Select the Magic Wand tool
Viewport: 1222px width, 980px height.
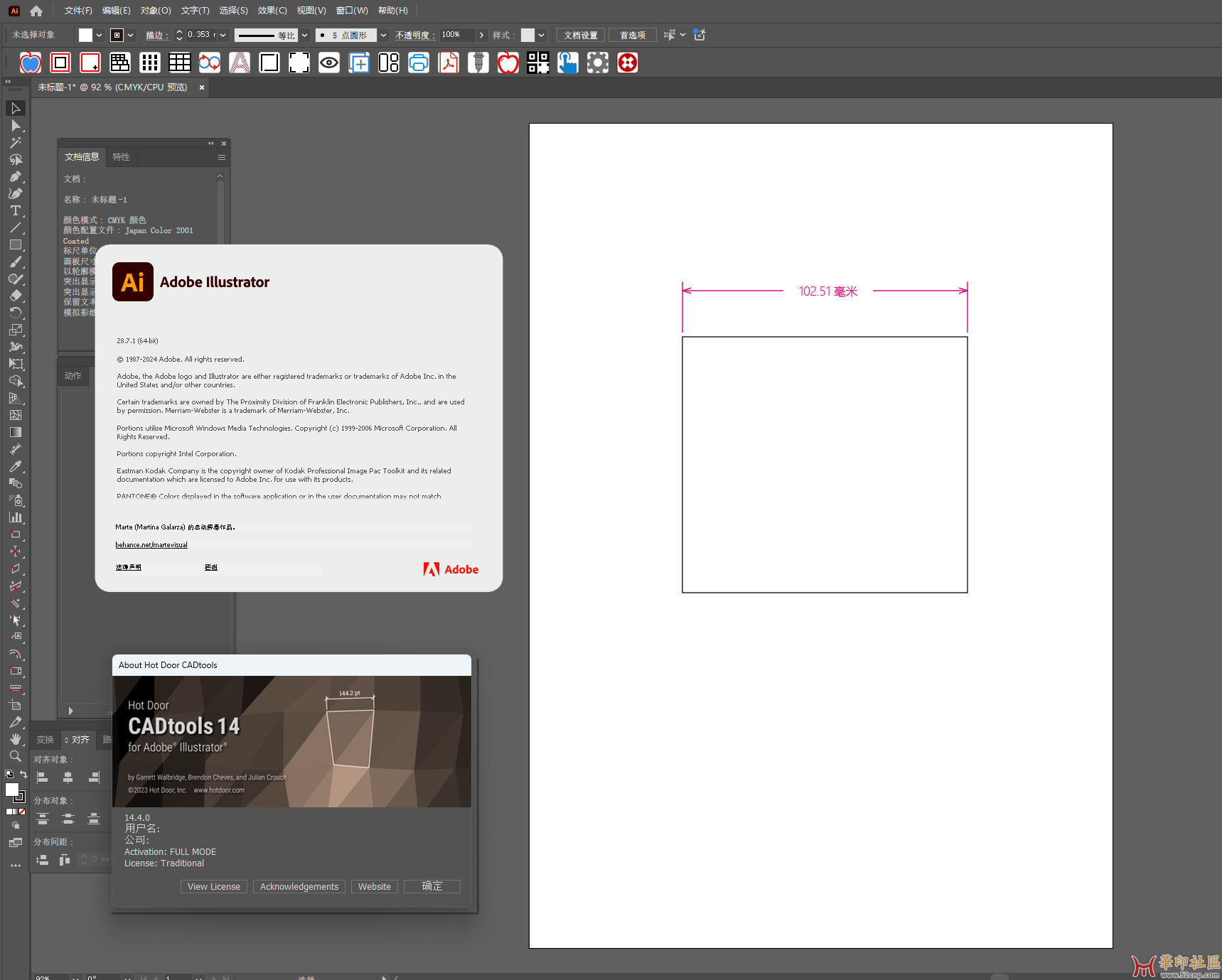16,143
